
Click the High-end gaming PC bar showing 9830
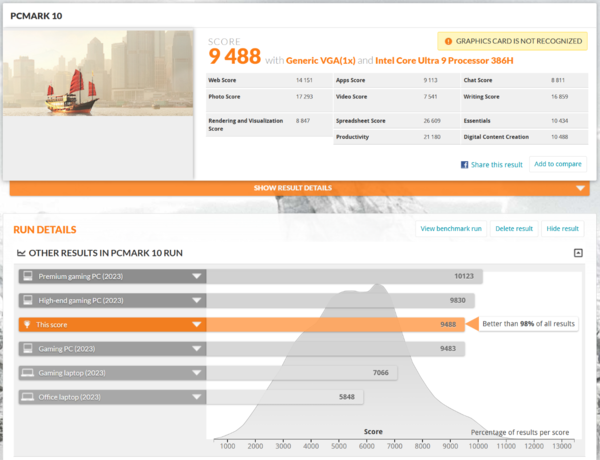coord(340,300)
